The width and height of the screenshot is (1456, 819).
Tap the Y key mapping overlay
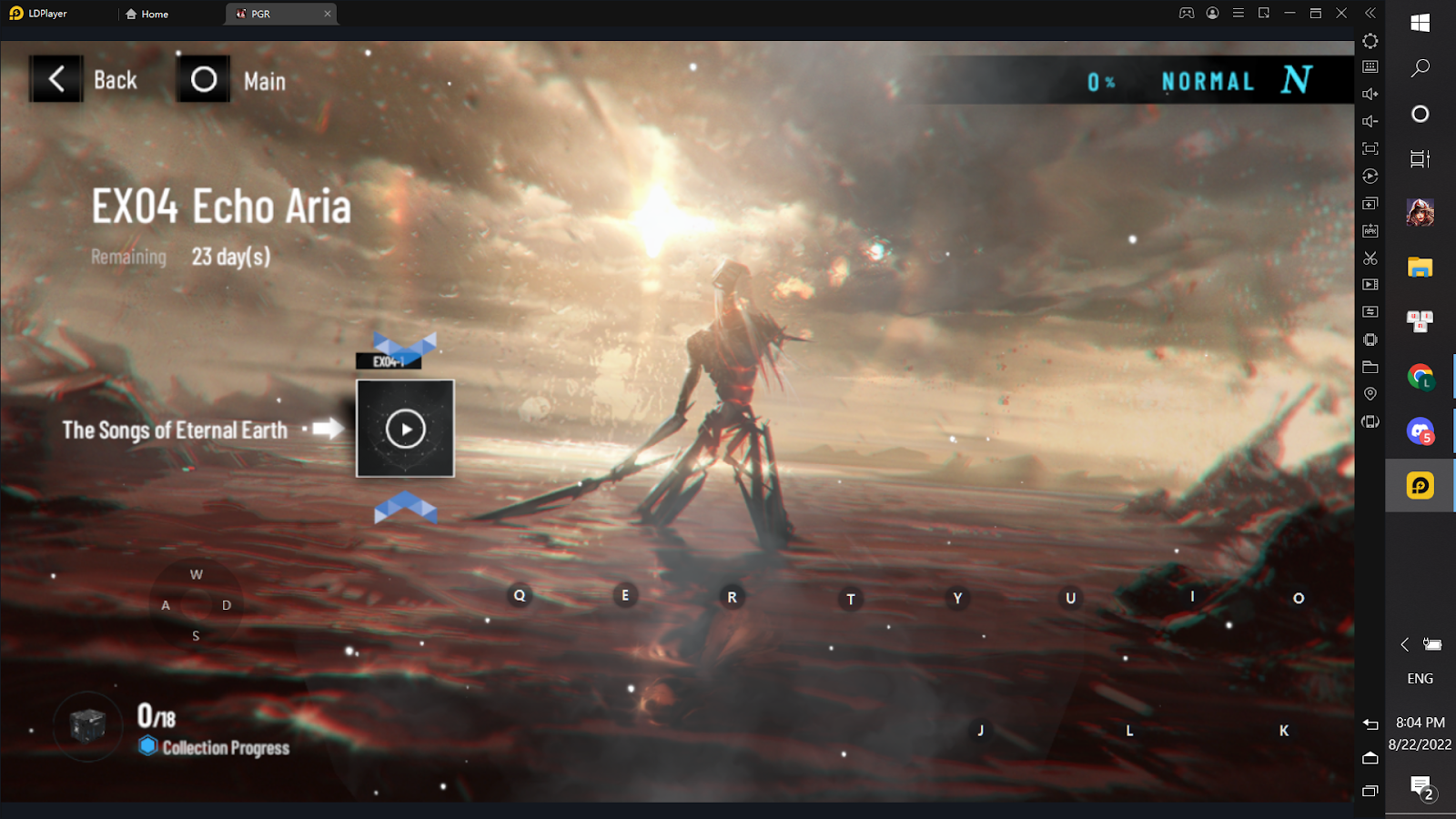(x=957, y=598)
